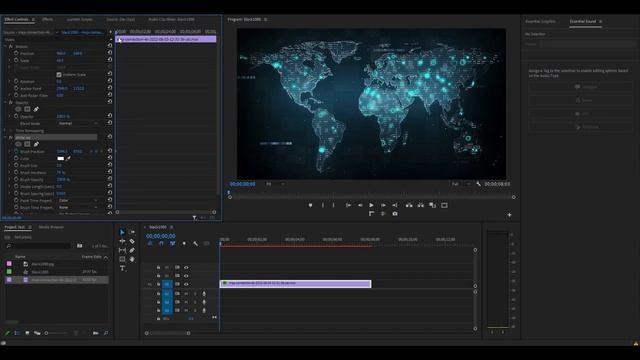Mute audio track A1
Screen dimensions: 640x360
tap(186, 293)
